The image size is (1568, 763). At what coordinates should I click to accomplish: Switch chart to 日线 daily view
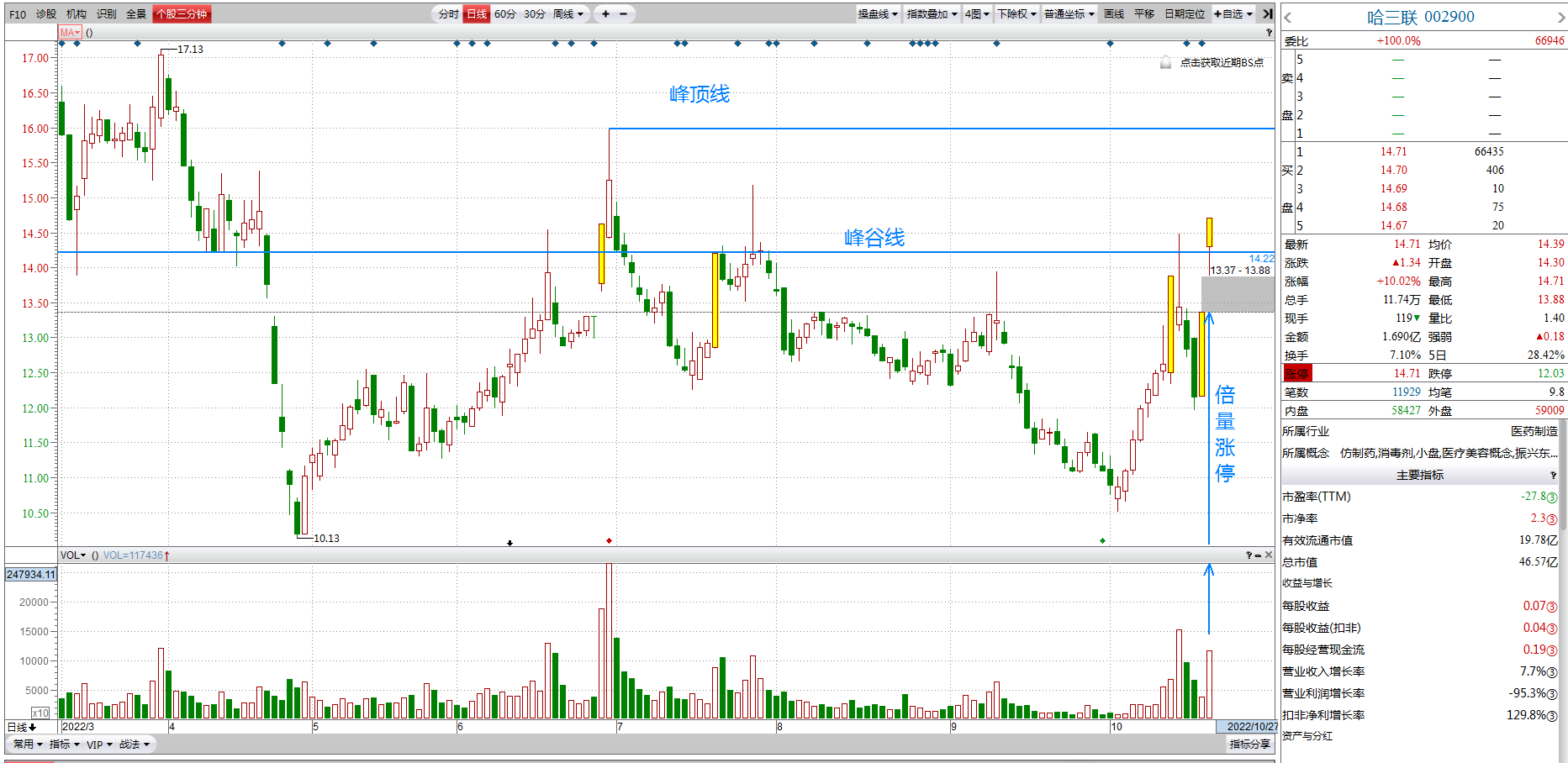click(477, 14)
